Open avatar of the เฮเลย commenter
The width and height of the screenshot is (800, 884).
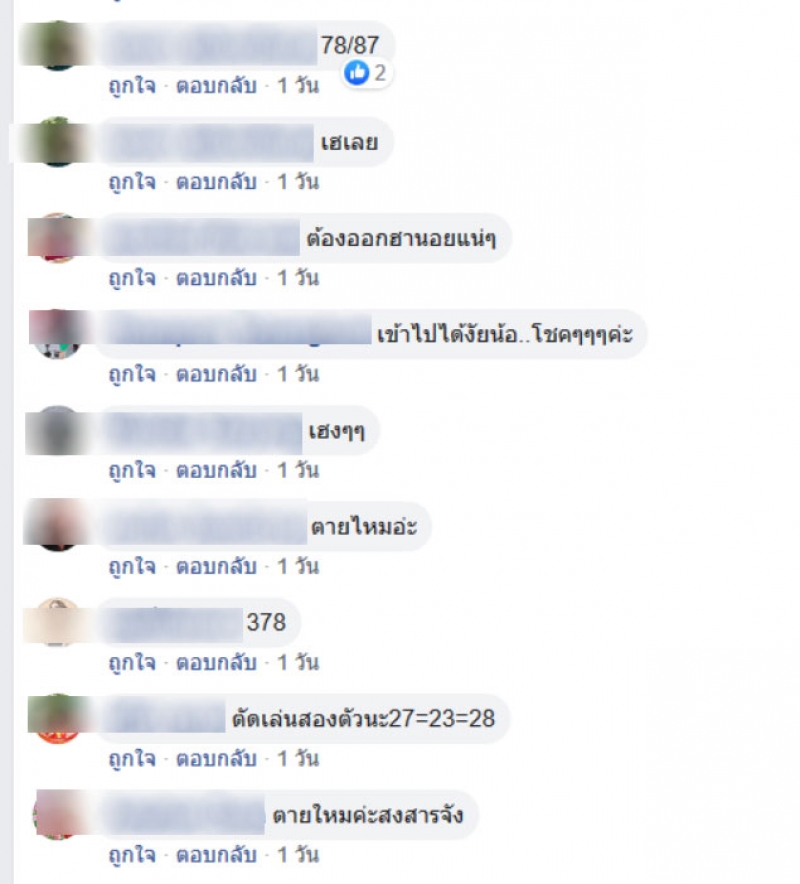click(56, 142)
